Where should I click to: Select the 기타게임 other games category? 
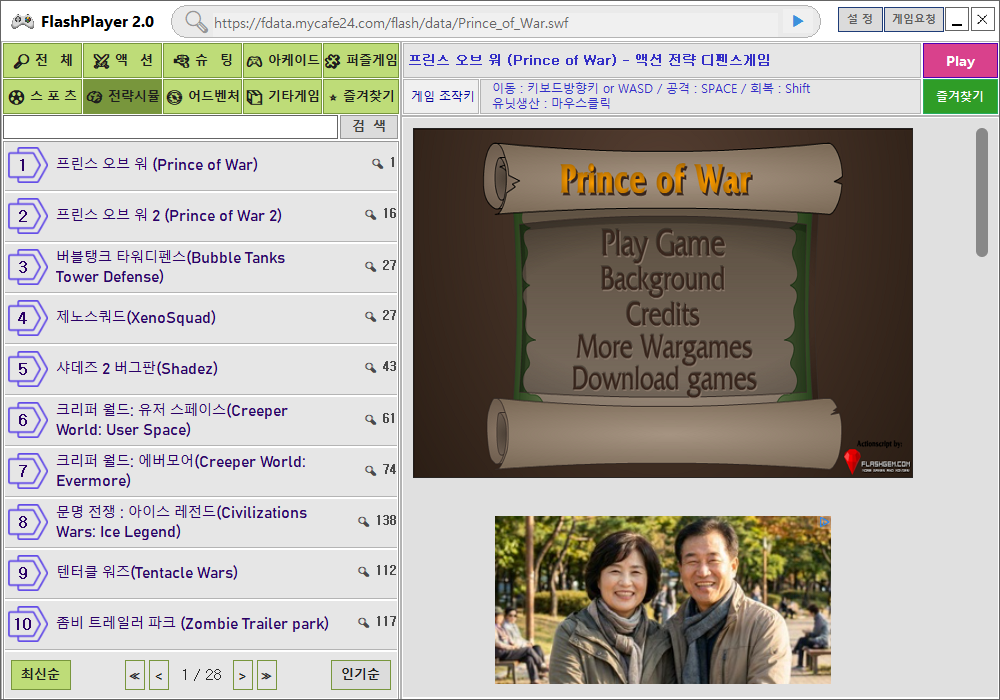(x=283, y=96)
